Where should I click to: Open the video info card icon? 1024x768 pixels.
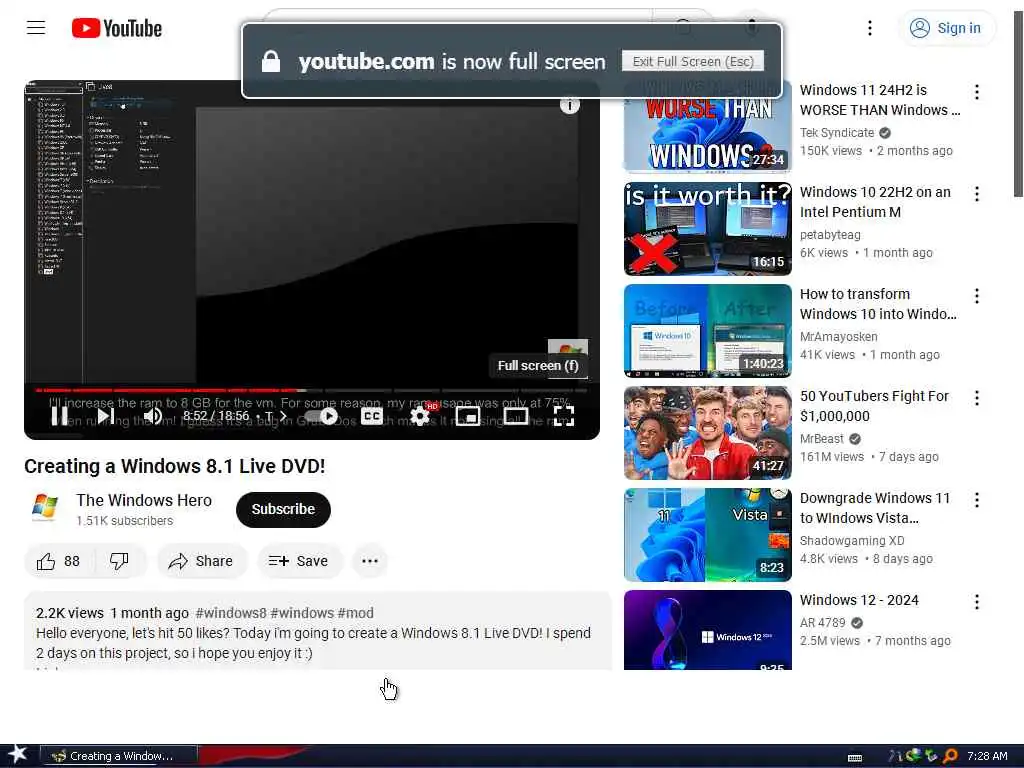click(x=569, y=105)
